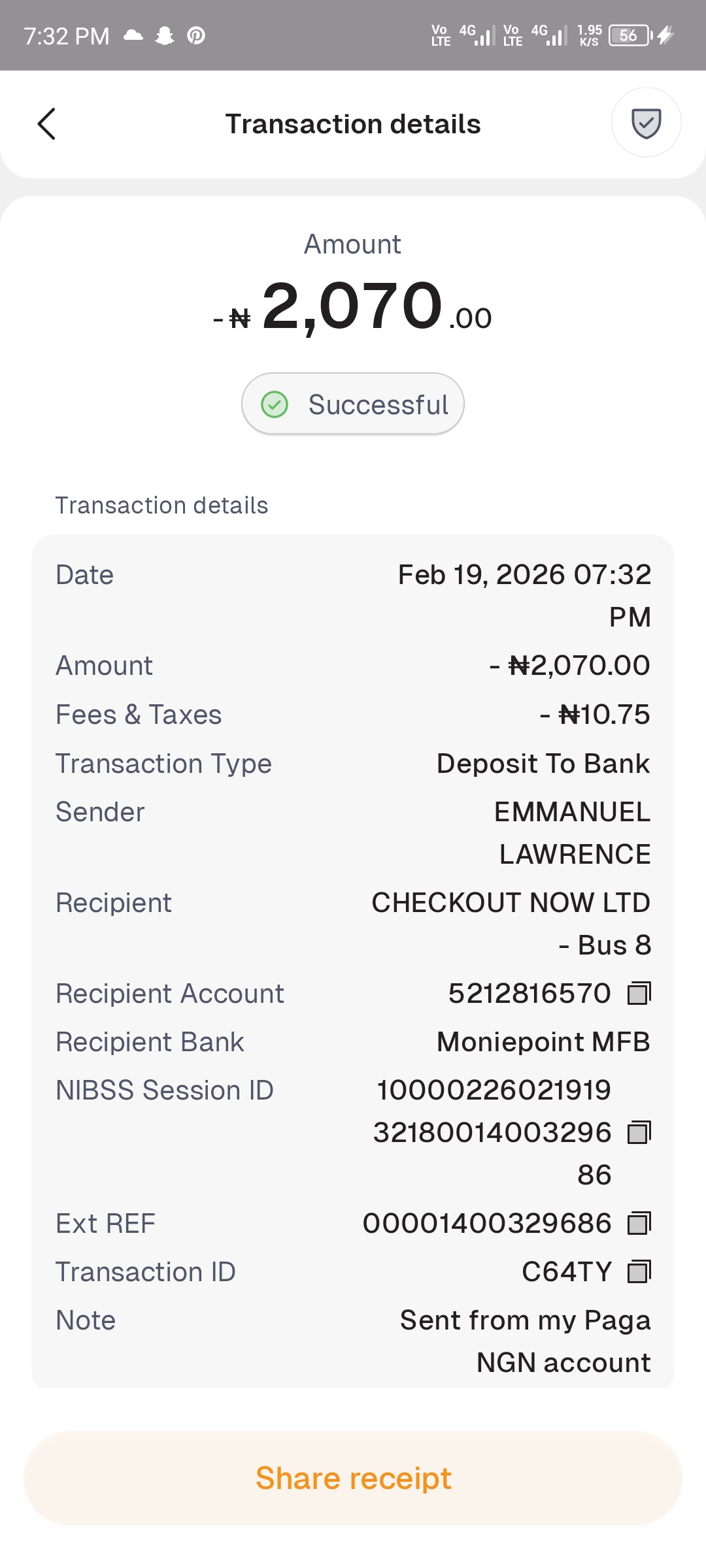This screenshot has height=1568, width=706.
Task: Select the Recipient Bank Moniepoint MFB value
Action: (x=543, y=1042)
